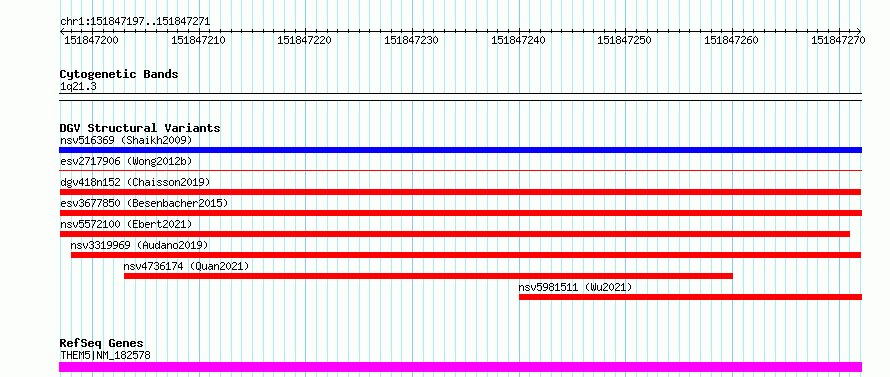
Task: Click ruler position 151847220
Action: [304, 40]
